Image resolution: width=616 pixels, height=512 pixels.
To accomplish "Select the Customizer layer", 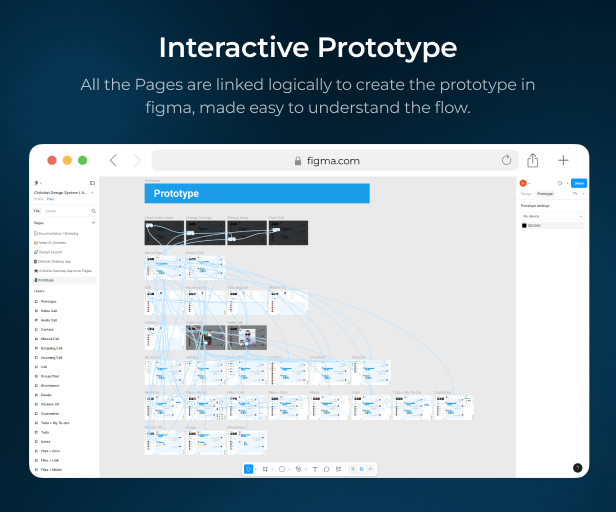I will [50, 413].
